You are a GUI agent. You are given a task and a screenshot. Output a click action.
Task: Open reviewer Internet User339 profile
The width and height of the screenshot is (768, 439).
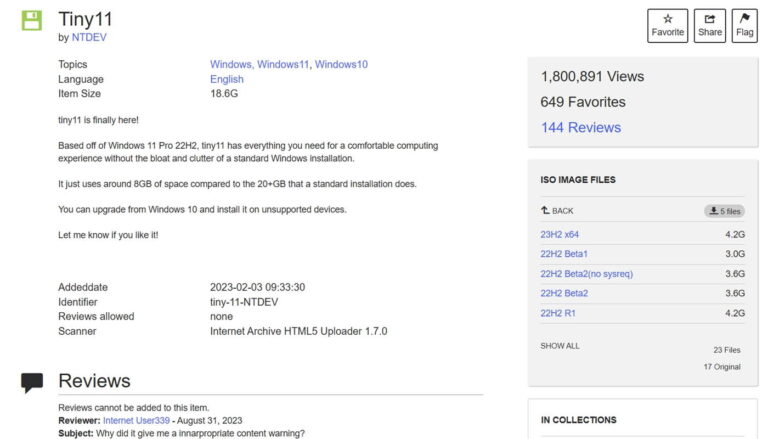click(x=136, y=420)
